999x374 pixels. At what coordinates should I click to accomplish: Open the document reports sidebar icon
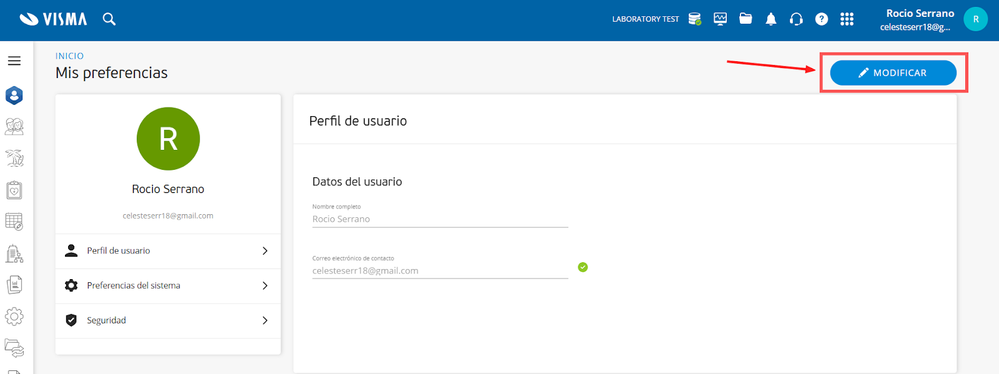pos(14,284)
